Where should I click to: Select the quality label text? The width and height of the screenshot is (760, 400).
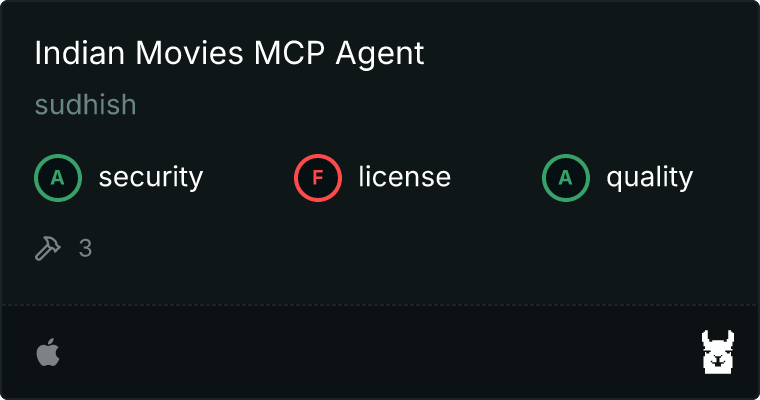tap(649, 177)
